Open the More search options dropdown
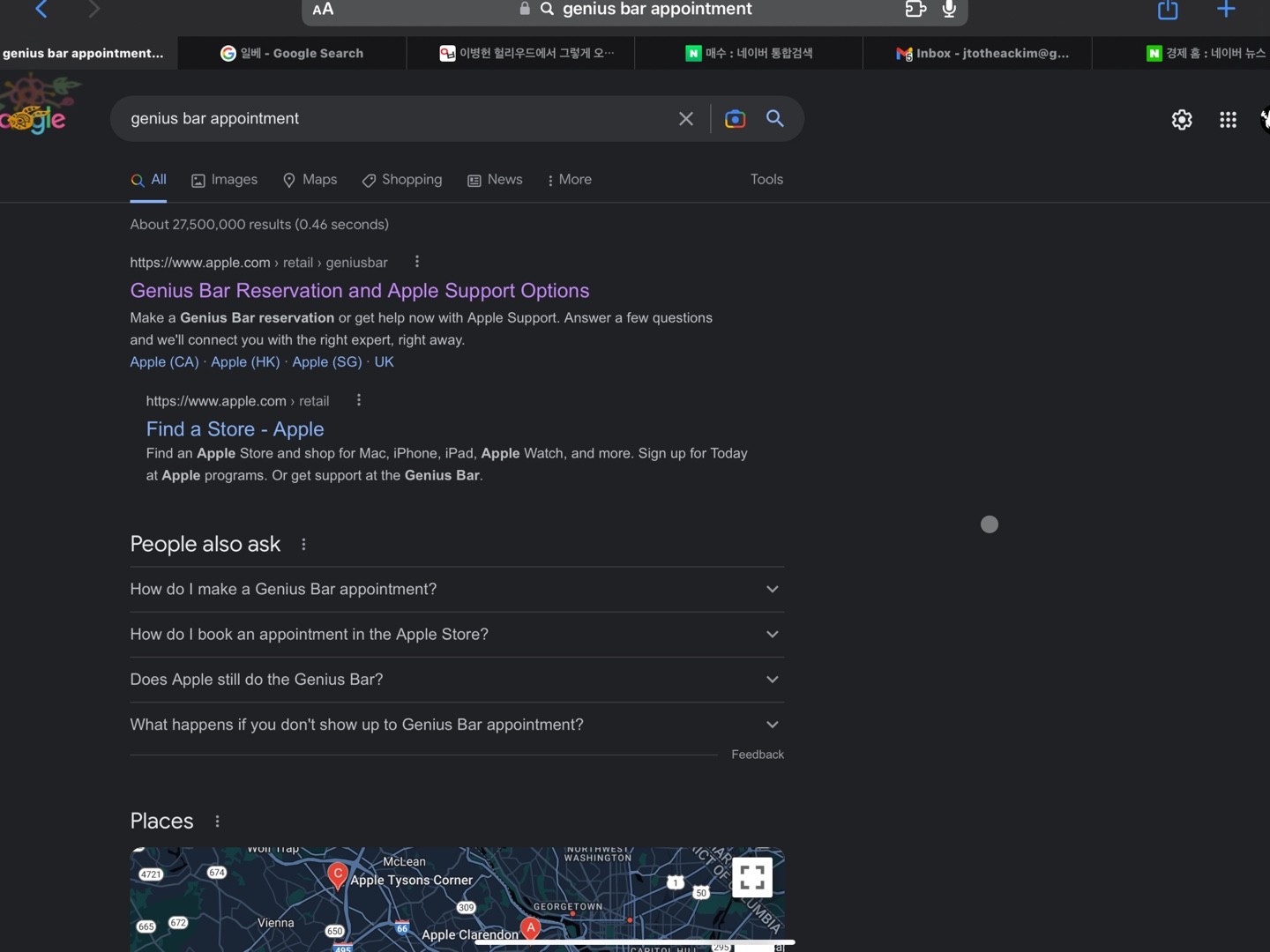The width and height of the screenshot is (1270, 952). point(569,179)
